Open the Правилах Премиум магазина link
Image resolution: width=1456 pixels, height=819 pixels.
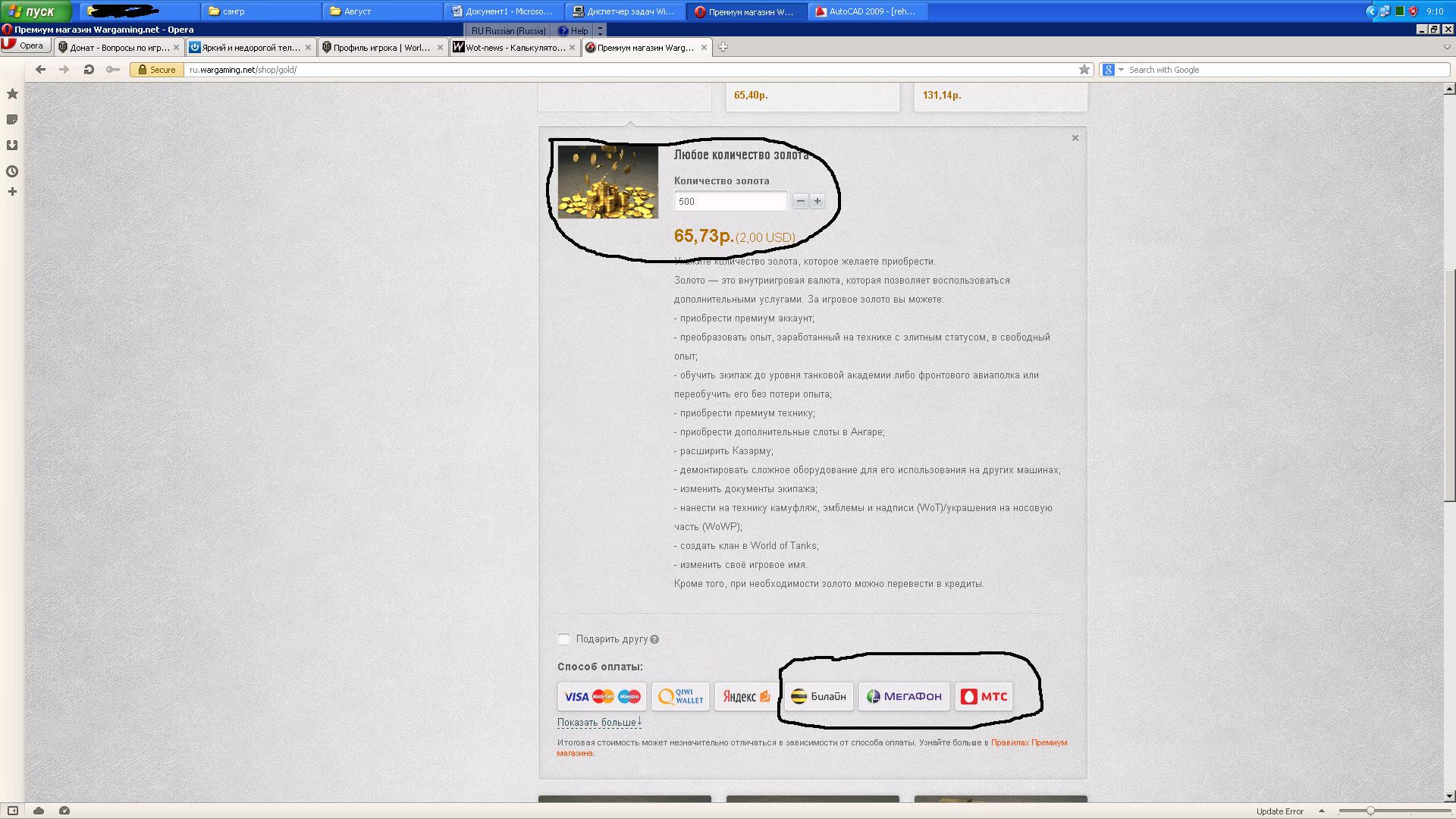[x=1028, y=742]
